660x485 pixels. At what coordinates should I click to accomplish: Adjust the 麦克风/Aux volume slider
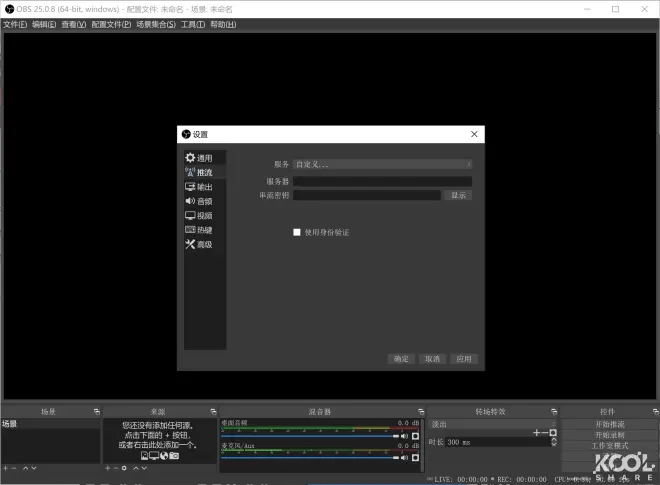coord(310,458)
